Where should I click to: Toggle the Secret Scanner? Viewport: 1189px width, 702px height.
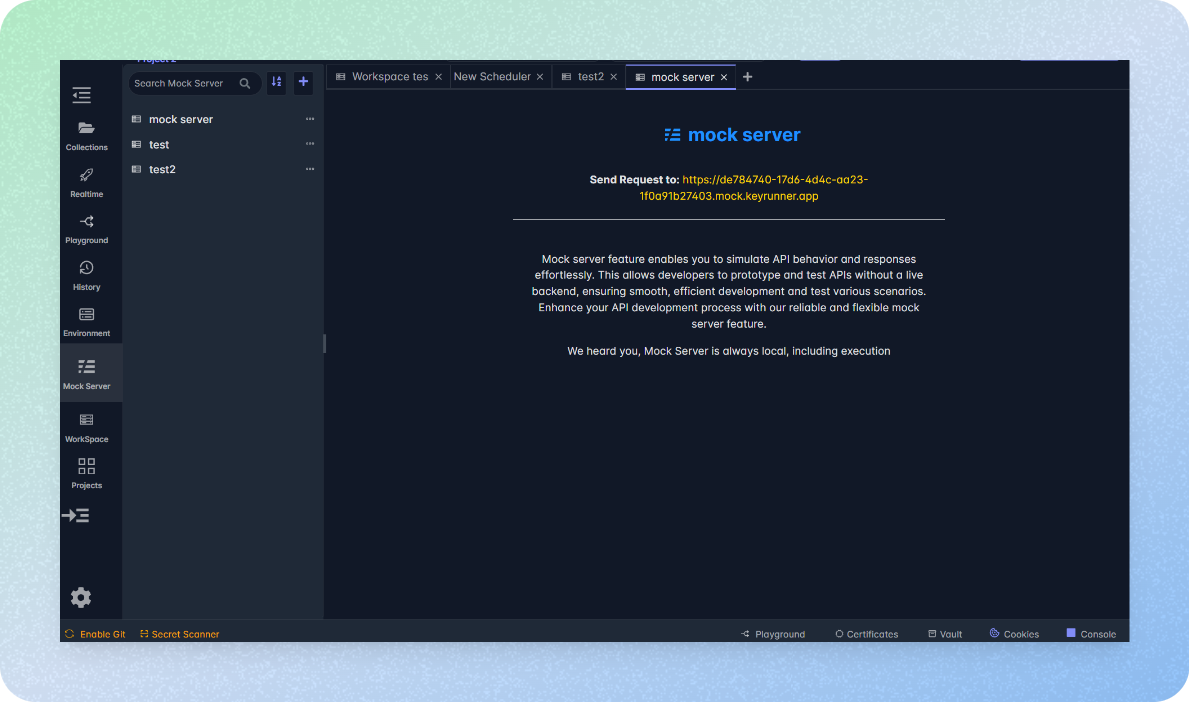pyautogui.click(x=179, y=633)
